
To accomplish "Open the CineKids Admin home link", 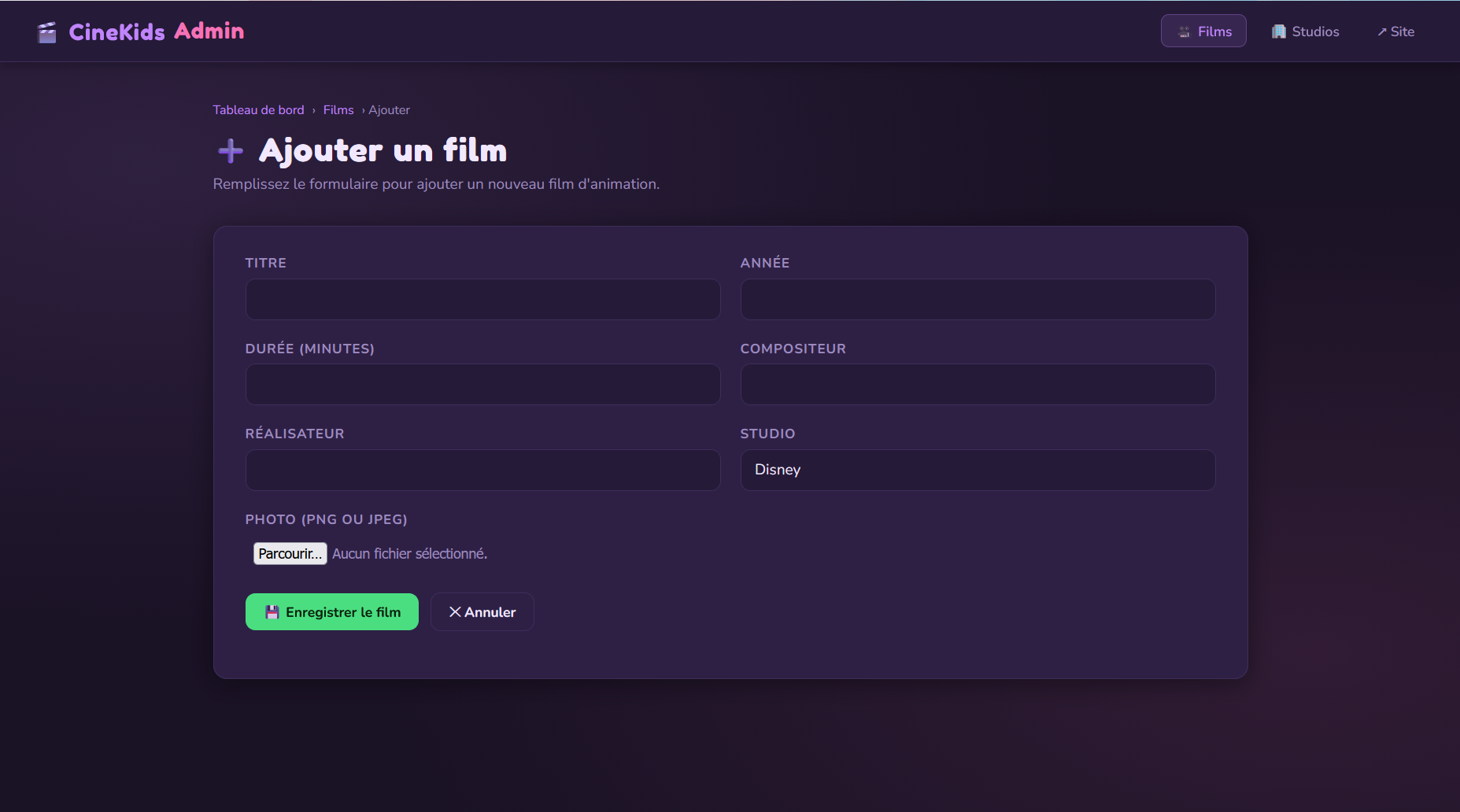I will click(141, 31).
